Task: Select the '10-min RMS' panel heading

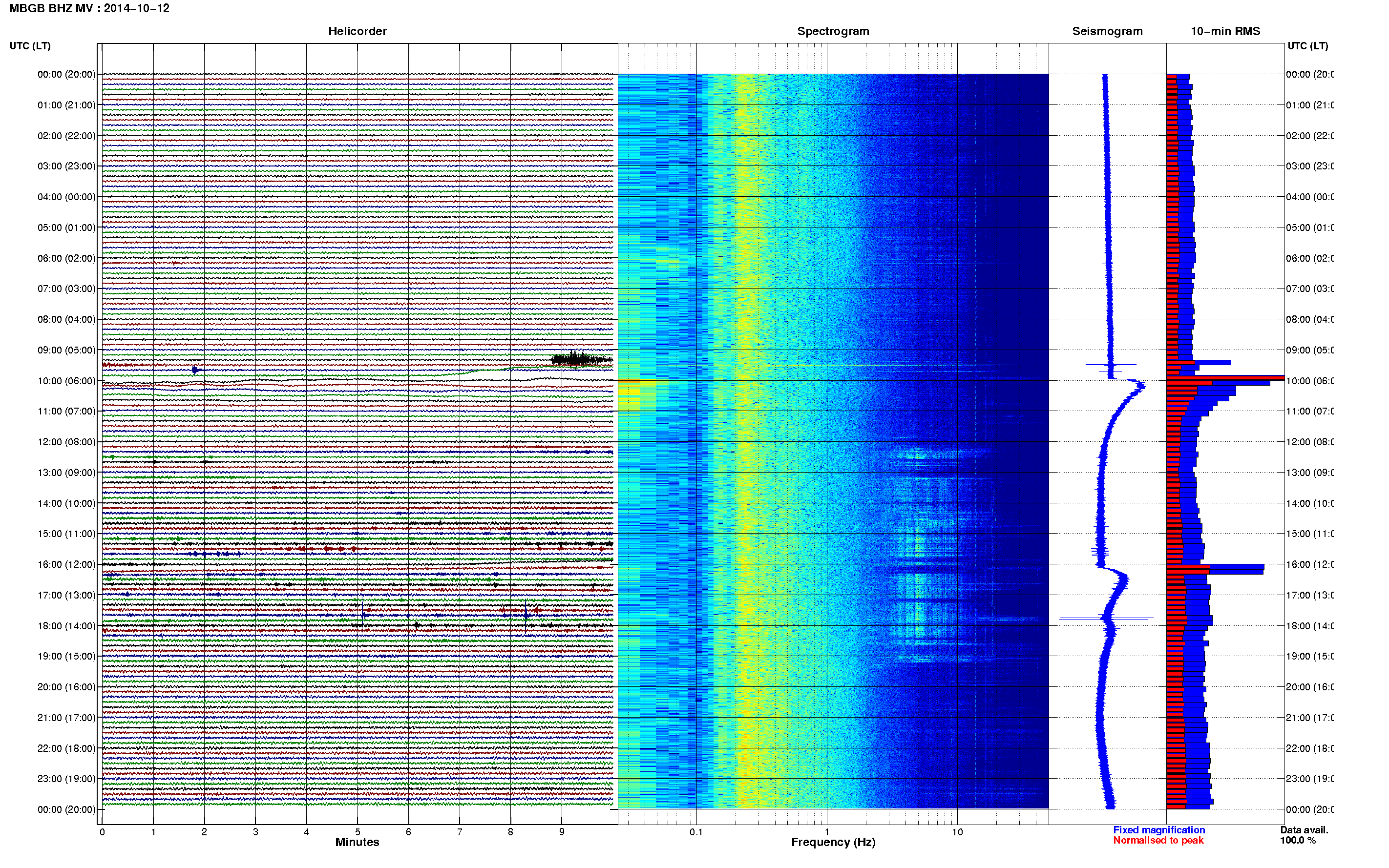Action: pyautogui.click(x=1225, y=32)
